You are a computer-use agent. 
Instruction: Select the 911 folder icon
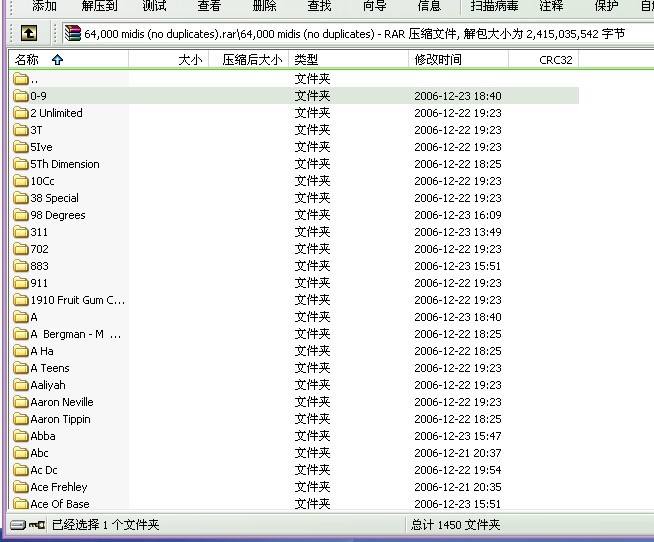point(20,283)
